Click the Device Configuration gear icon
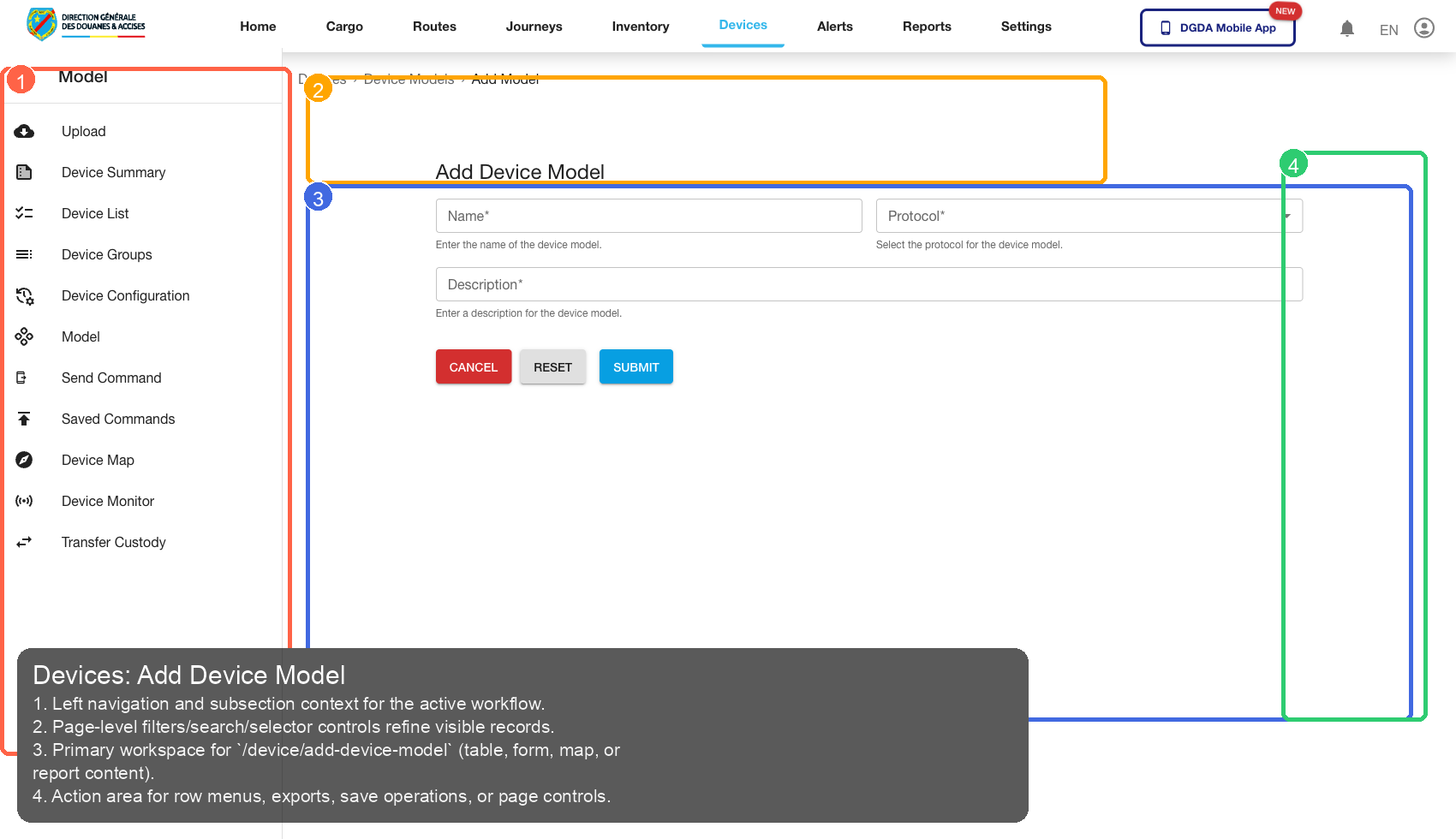The image size is (1456, 839). click(x=24, y=295)
